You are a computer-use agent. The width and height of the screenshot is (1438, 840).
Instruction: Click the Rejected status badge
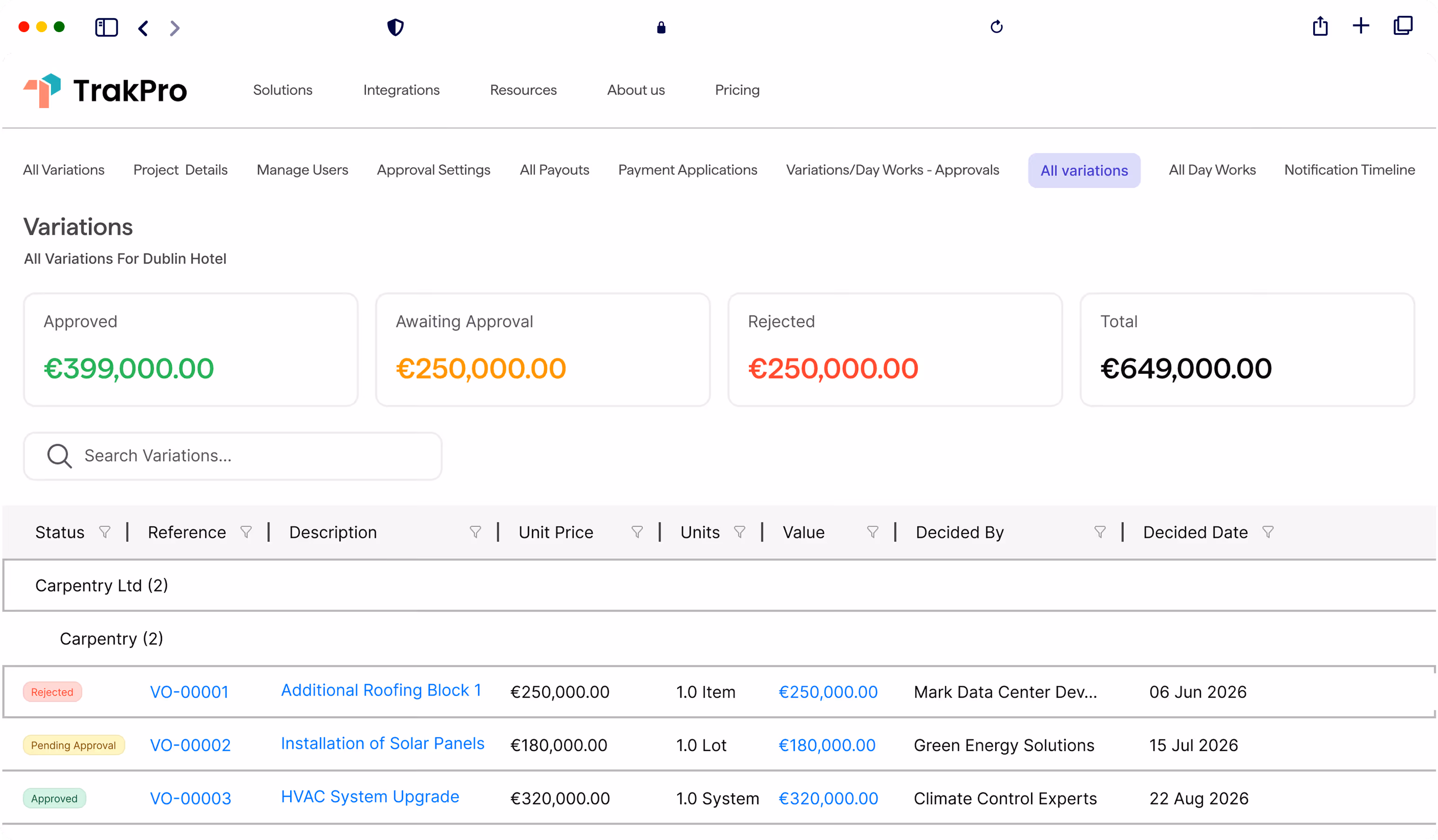pos(52,692)
